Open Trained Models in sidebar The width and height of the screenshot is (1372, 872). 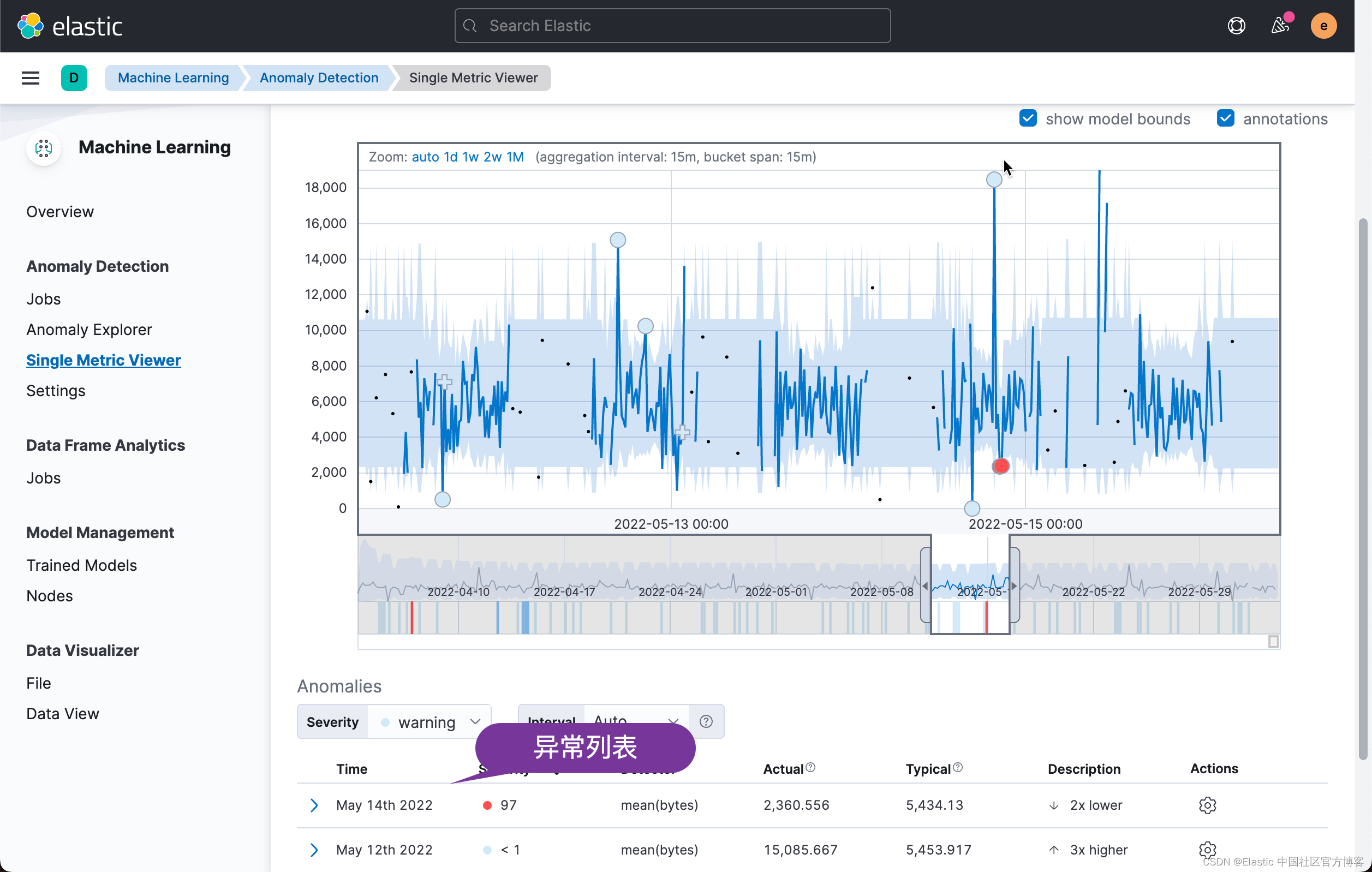coord(81,565)
